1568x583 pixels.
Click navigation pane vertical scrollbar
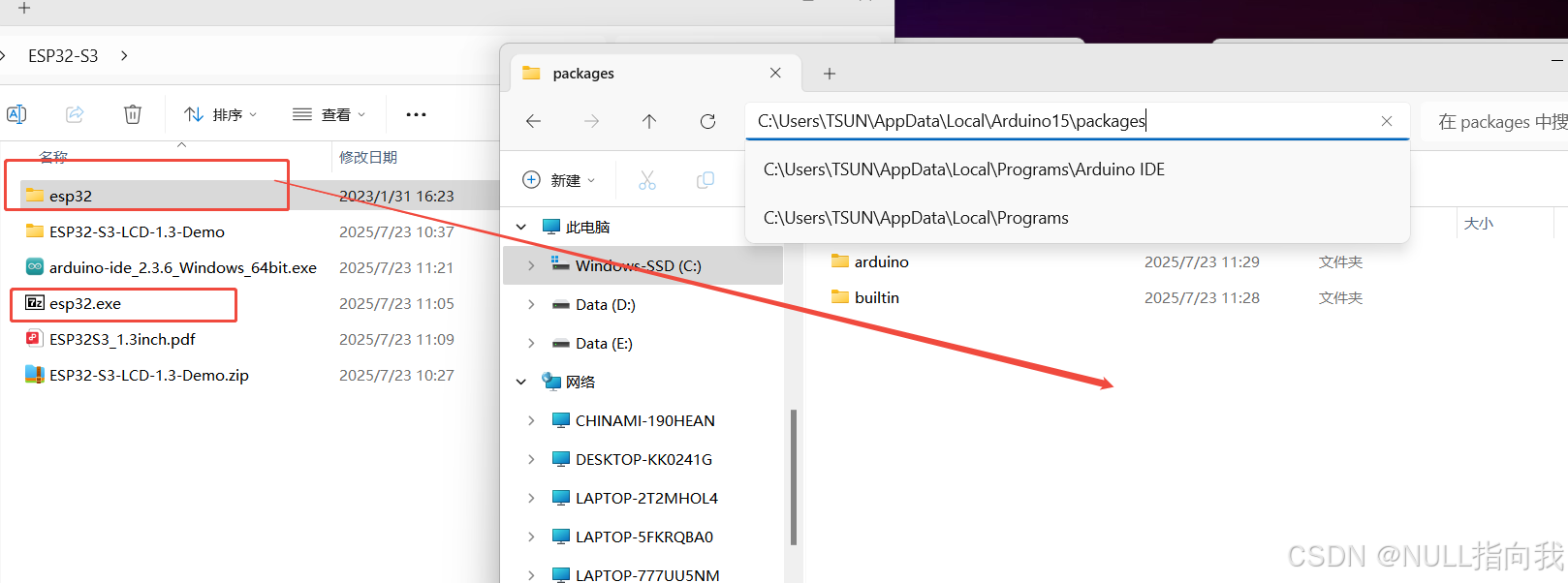pyautogui.click(x=794, y=477)
